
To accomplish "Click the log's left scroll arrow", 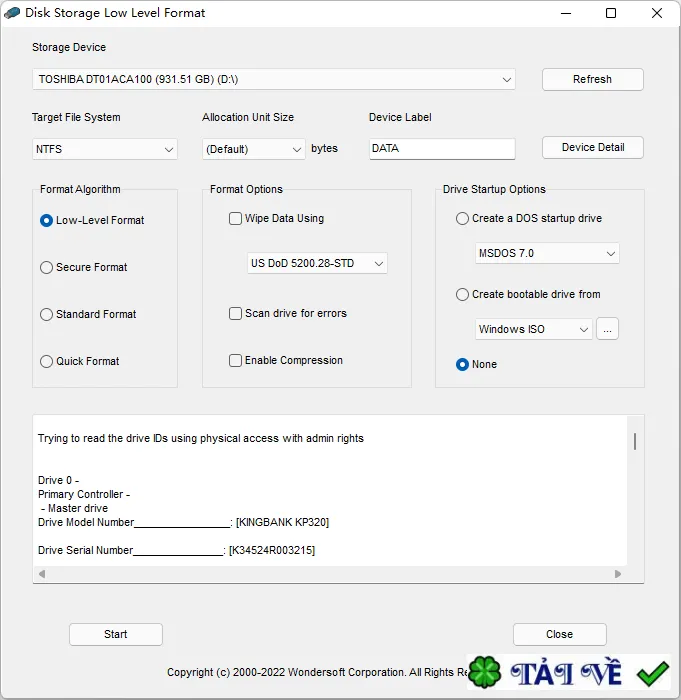I will (x=42, y=574).
